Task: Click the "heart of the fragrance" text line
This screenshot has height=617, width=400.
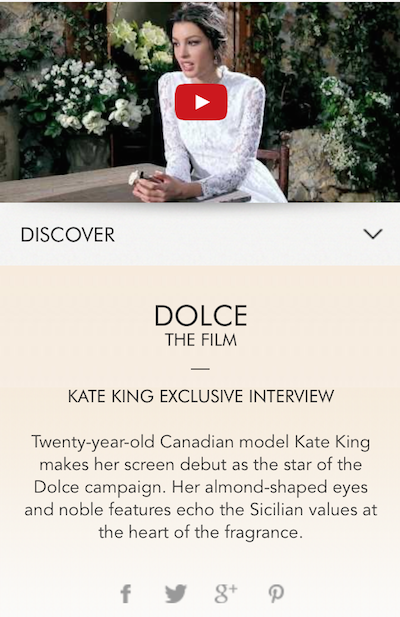Action: tap(201, 532)
